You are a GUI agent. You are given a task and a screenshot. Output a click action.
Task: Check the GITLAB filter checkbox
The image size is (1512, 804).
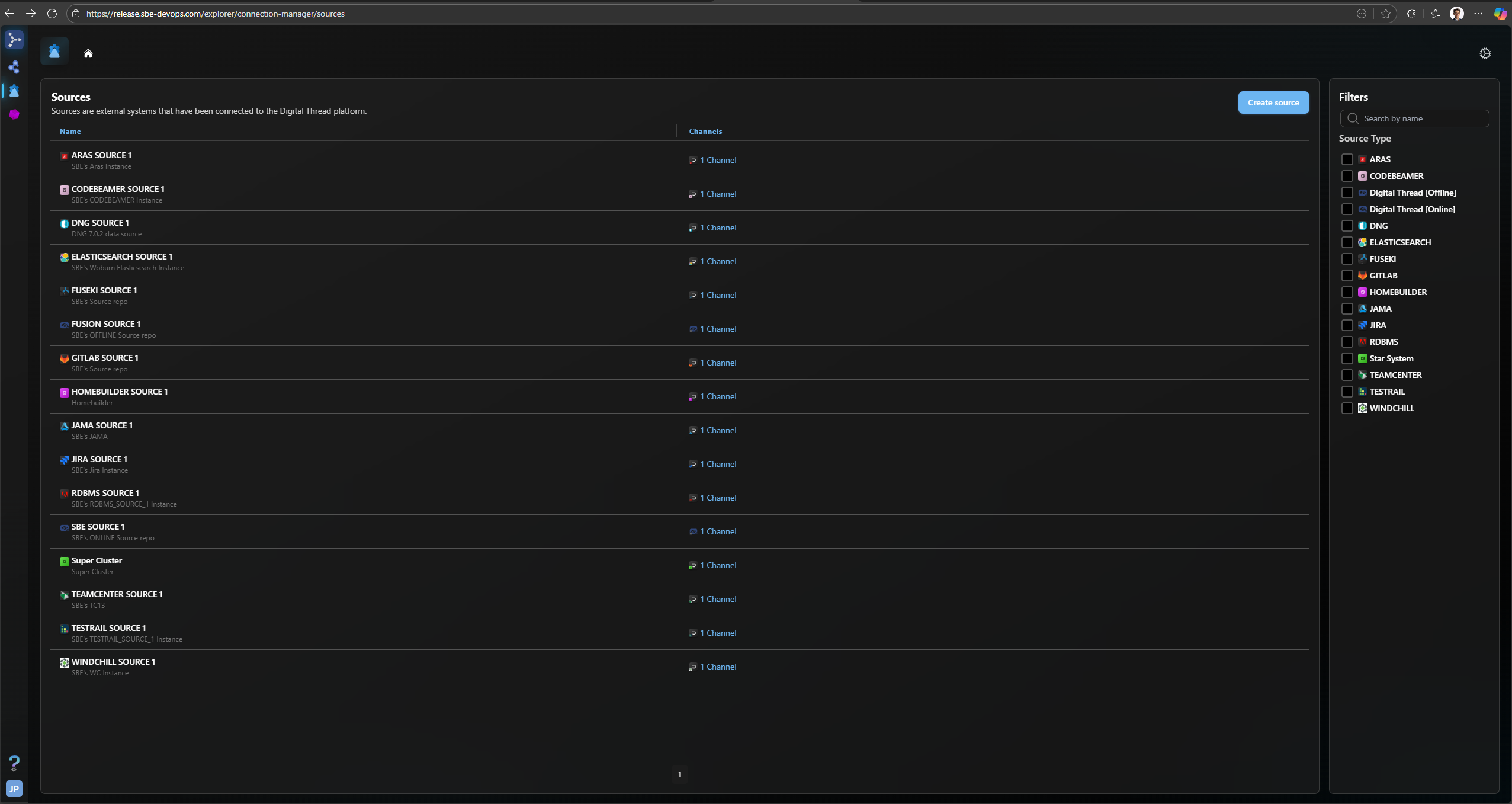[1347, 276]
